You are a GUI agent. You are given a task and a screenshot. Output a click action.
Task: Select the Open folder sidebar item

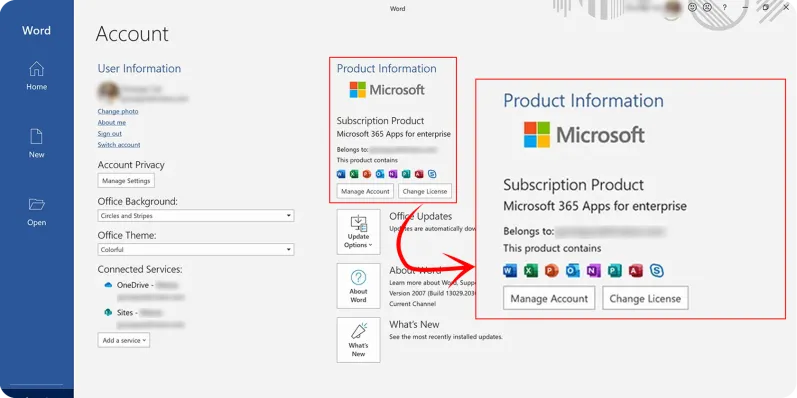(x=37, y=212)
